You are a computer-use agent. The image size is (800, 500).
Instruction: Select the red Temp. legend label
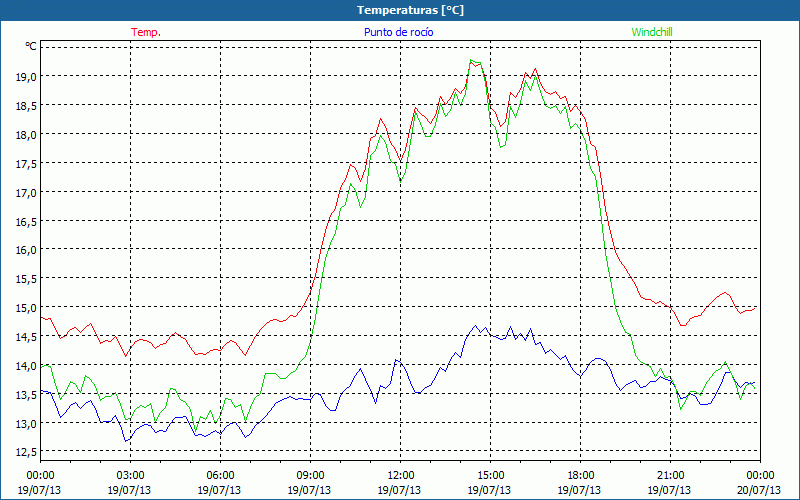[146, 32]
